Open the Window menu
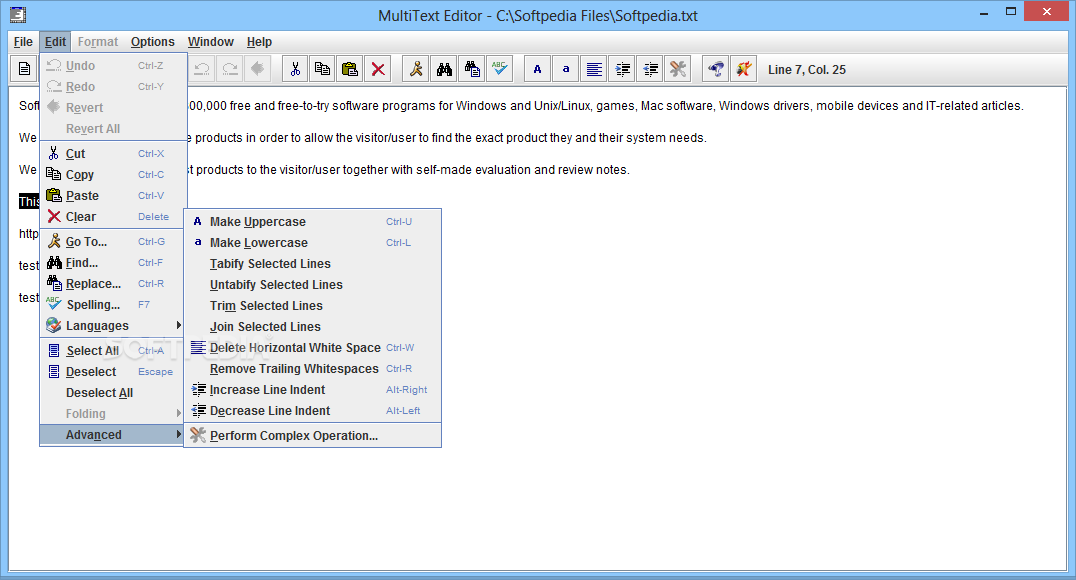This screenshot has width=1076, height=580. [x=211, y=42]
